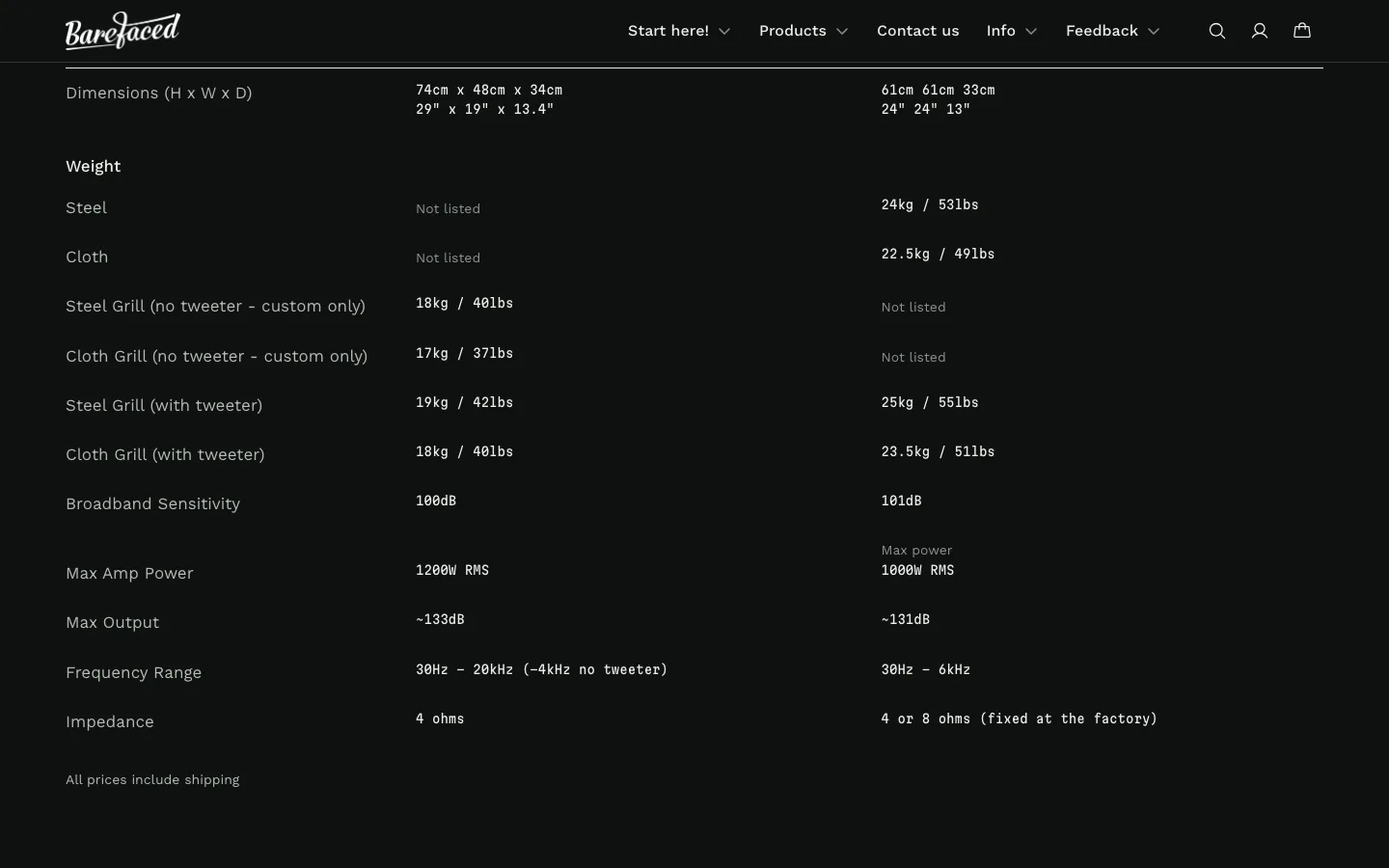This screenshot has height=868, width=1389.
Task: Click the 22.5kg / 49lbs cloth weight value
Action: coord(938,254)
